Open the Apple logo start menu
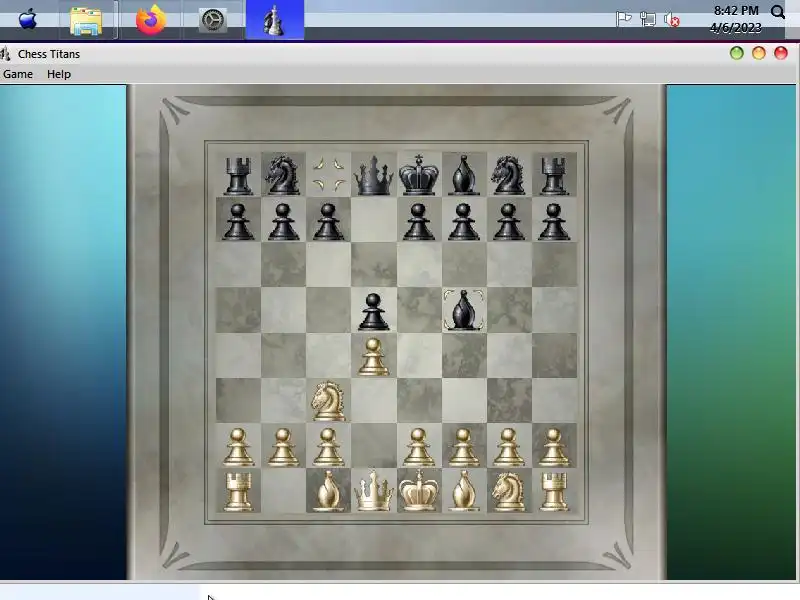Screen dimensions: 800x600 [x=28, y=19]
